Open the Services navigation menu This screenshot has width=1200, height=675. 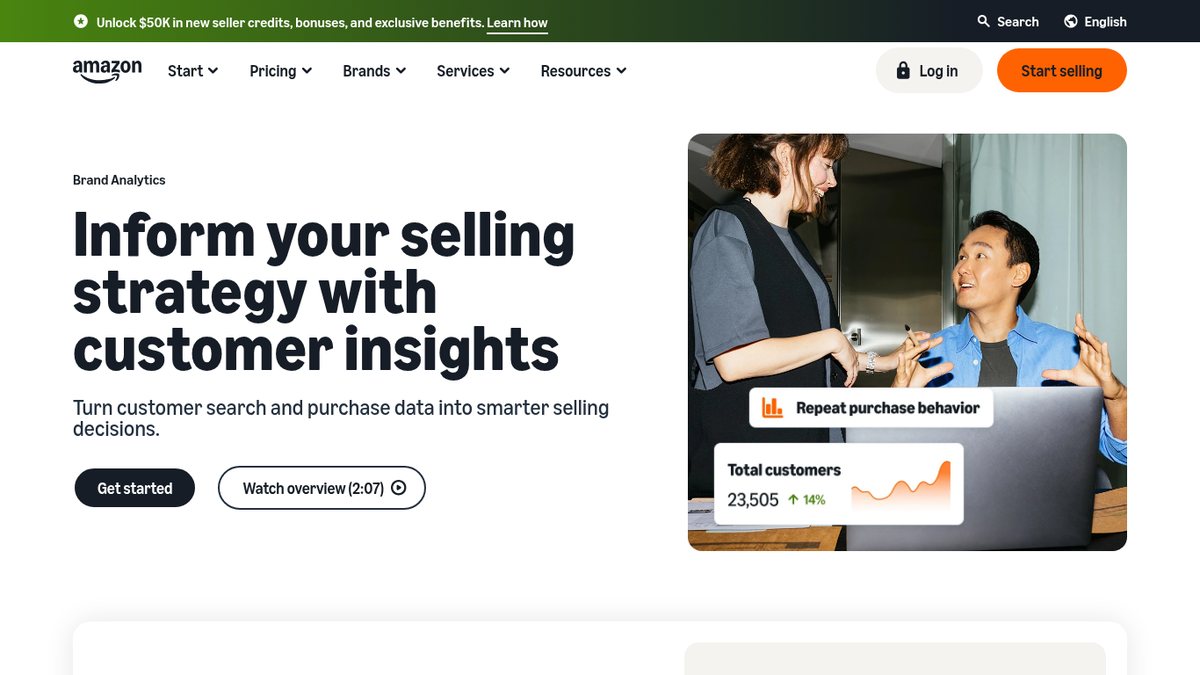pyautogui.click(x=473, y=71)
